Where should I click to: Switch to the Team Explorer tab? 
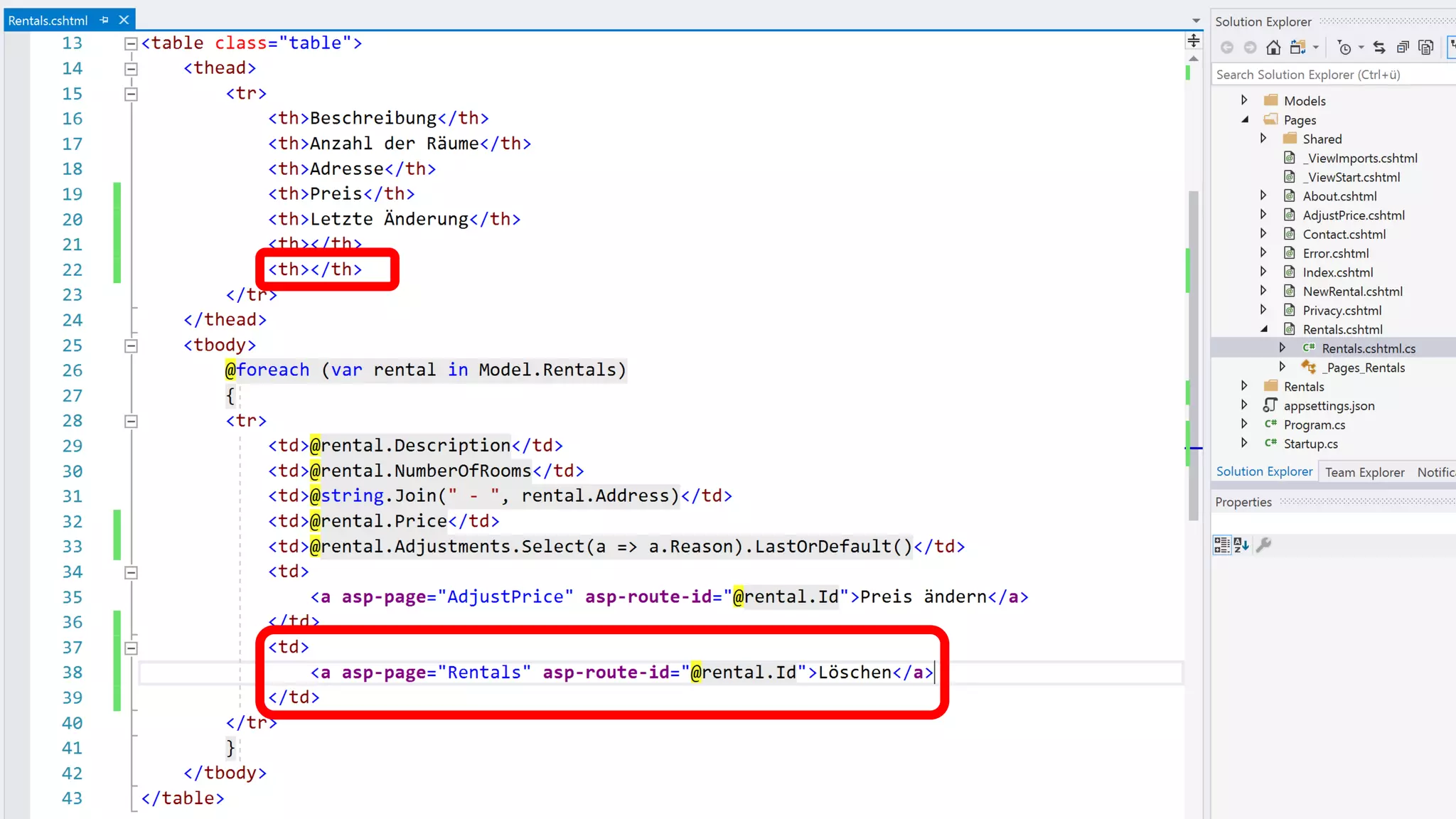coord(1364,472)
